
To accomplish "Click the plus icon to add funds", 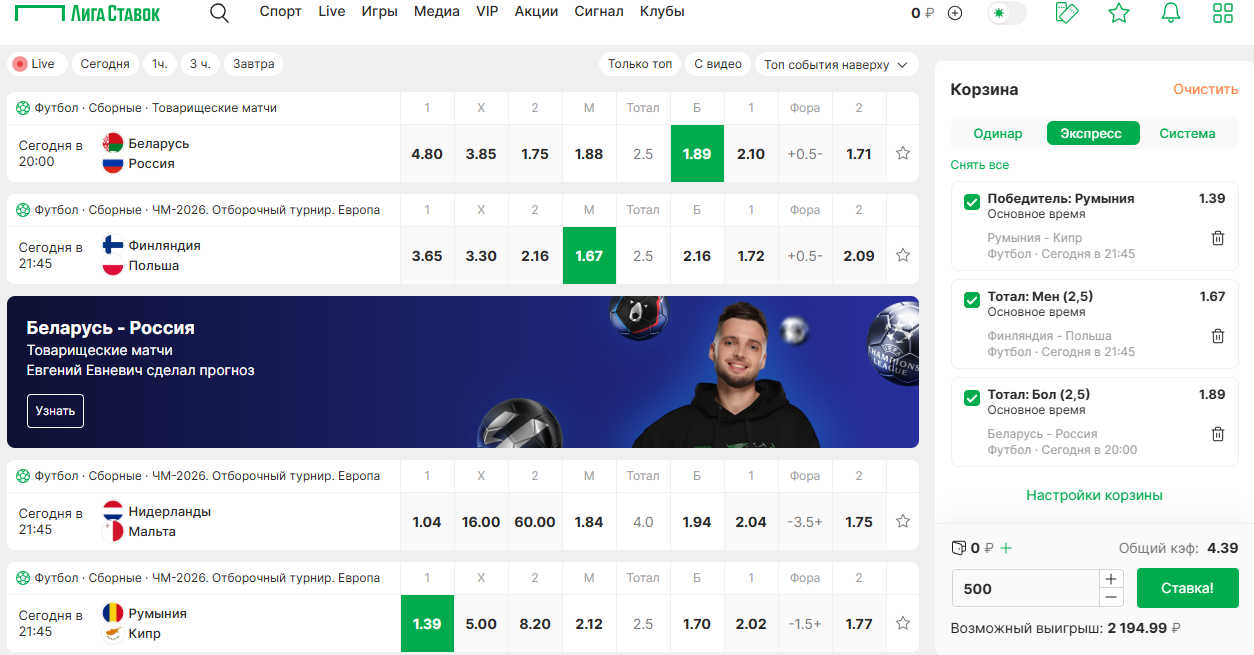I will point(955,13).
